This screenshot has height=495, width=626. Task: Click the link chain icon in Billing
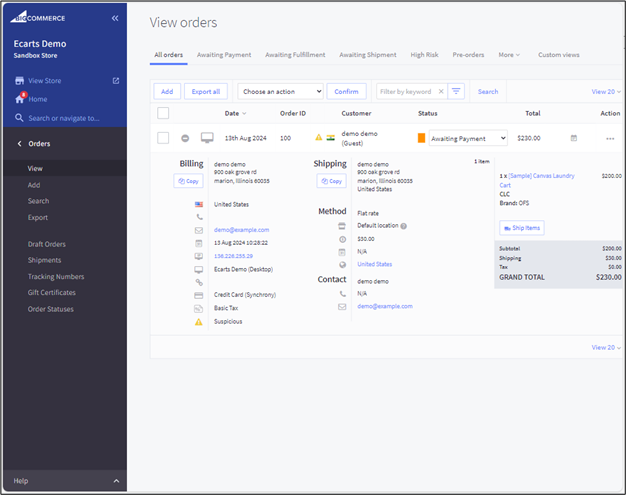coord(199,282)
